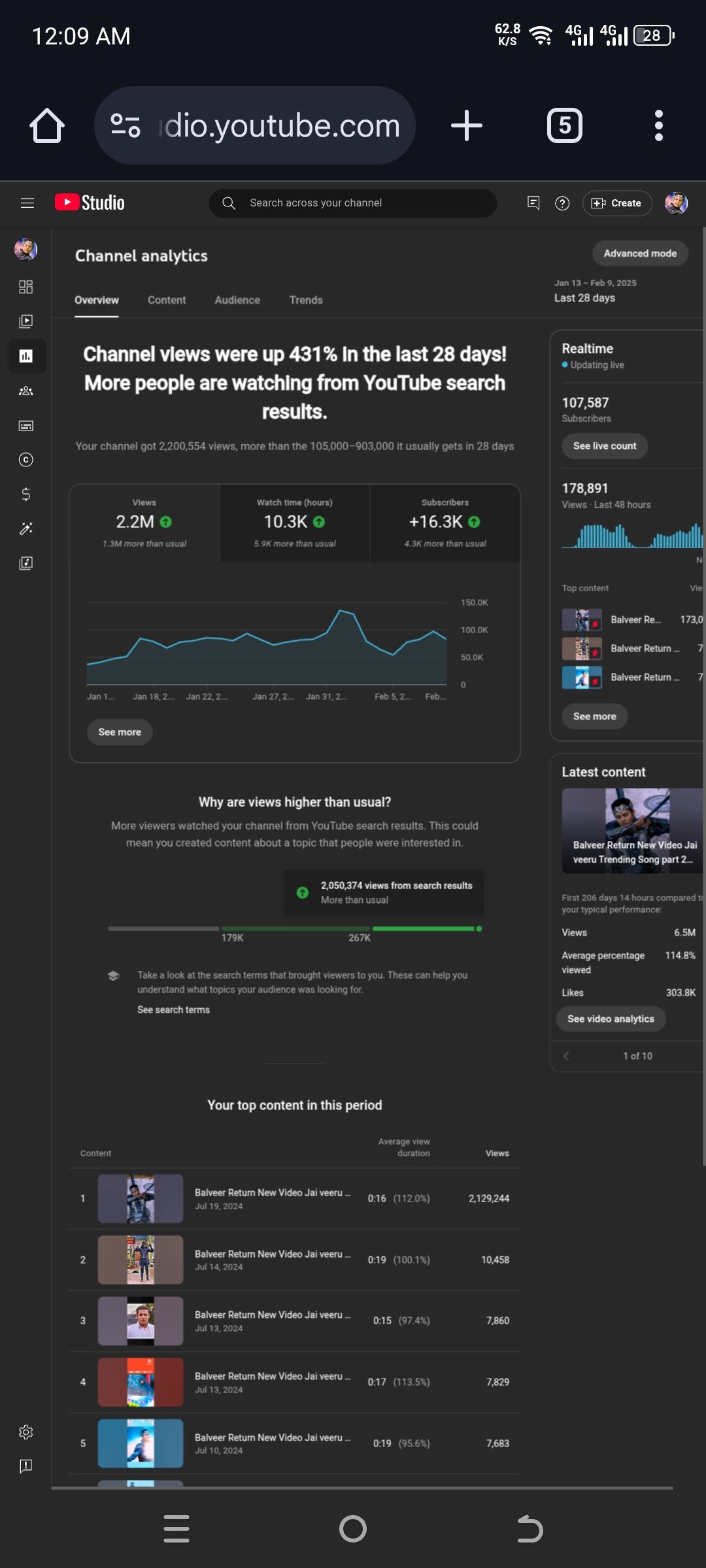Switch to the Content tab
The image size is (706, 1568).
[167, 300]
